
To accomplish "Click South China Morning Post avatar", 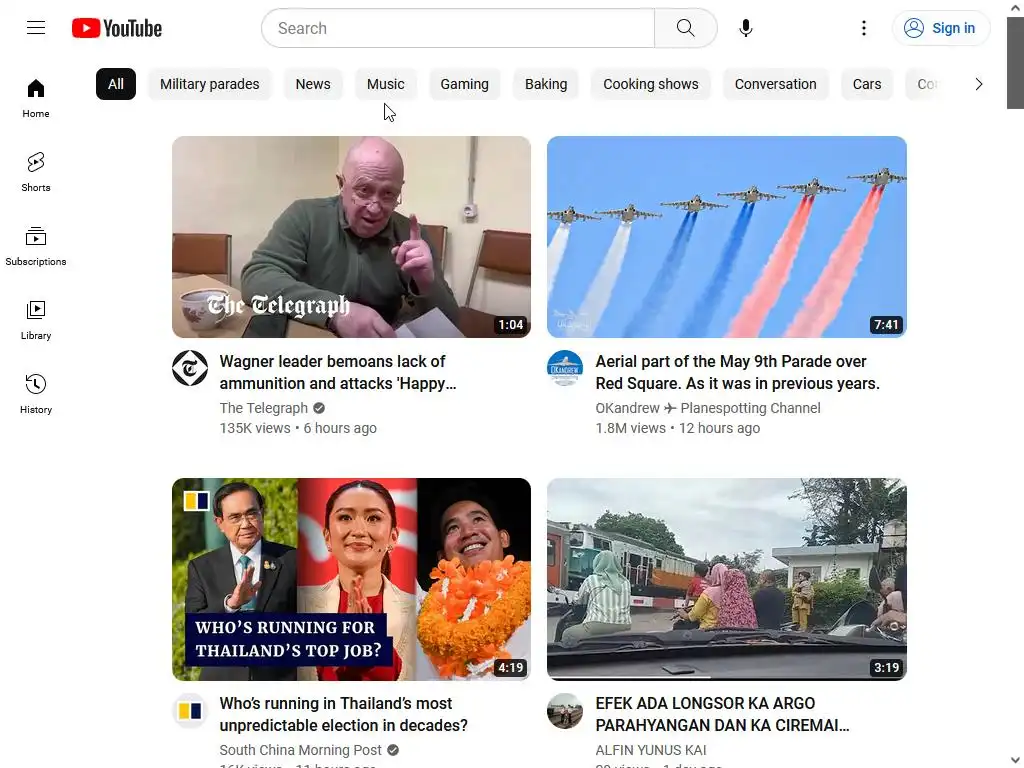I will [190, 711].
